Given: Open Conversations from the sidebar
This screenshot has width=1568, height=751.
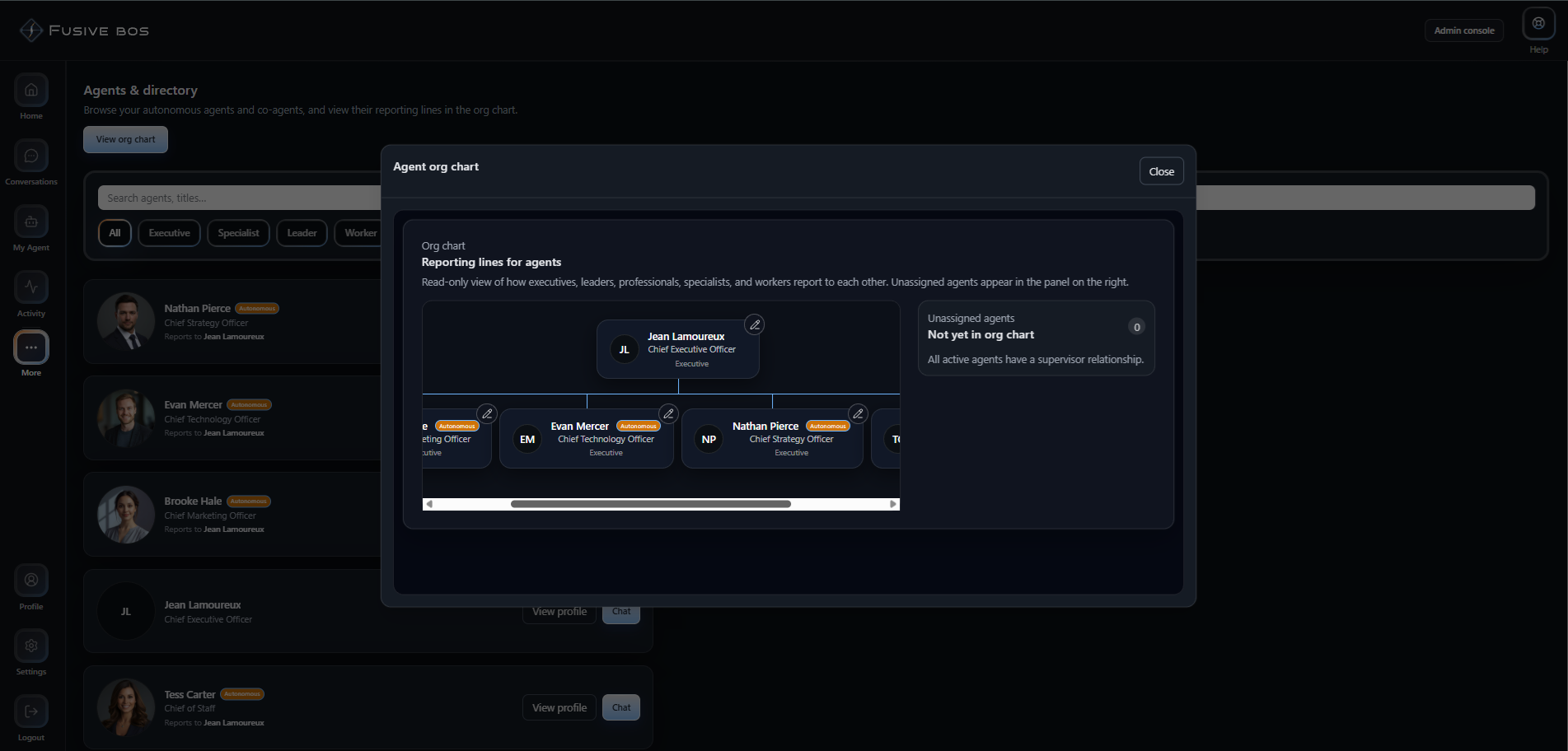Looking at the screenshot, I should tap(31, 156).
